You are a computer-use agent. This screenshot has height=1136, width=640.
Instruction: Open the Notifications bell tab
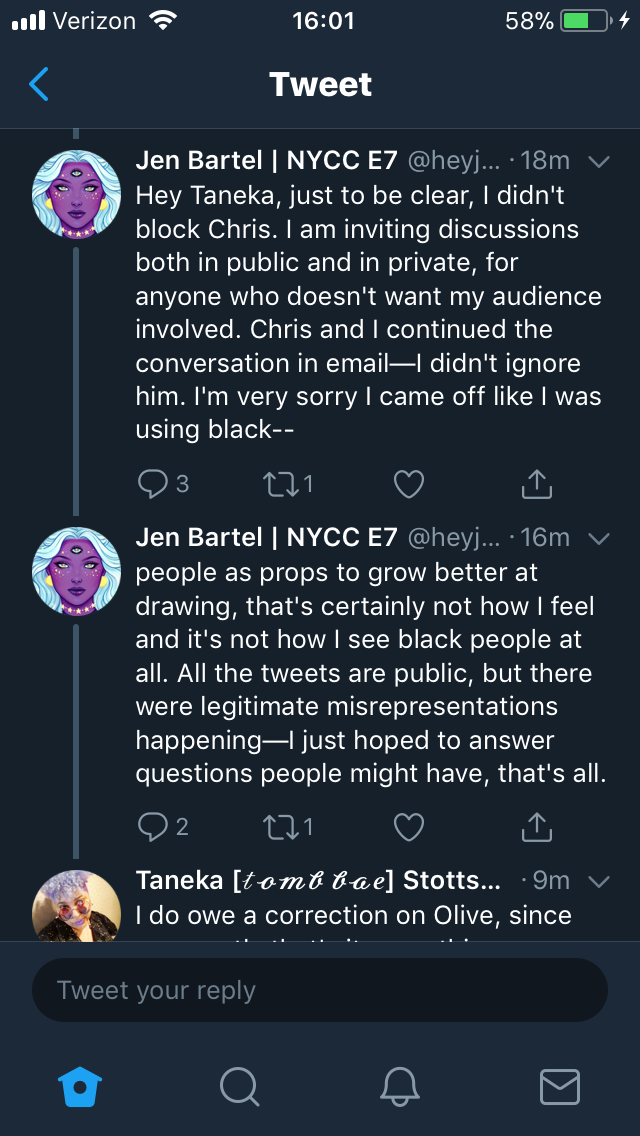pos(400,1087)
